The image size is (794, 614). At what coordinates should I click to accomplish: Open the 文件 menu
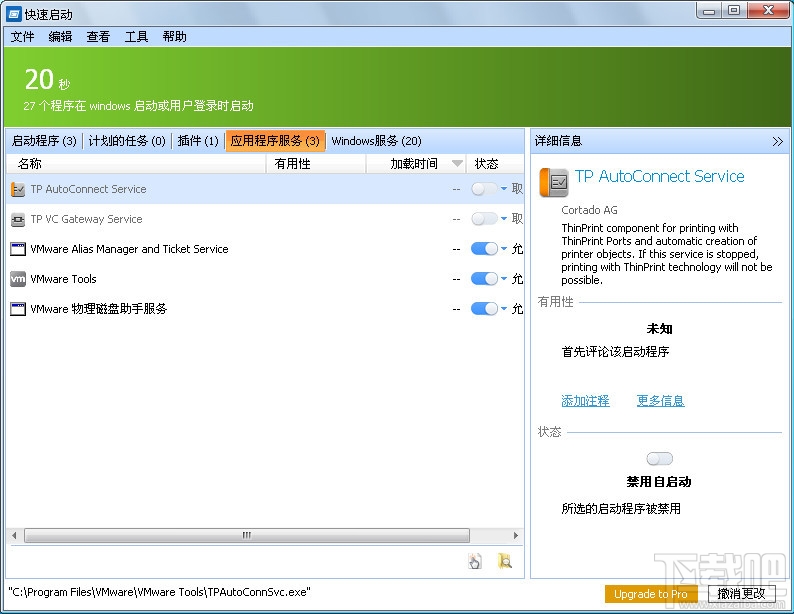pos(22,36)
